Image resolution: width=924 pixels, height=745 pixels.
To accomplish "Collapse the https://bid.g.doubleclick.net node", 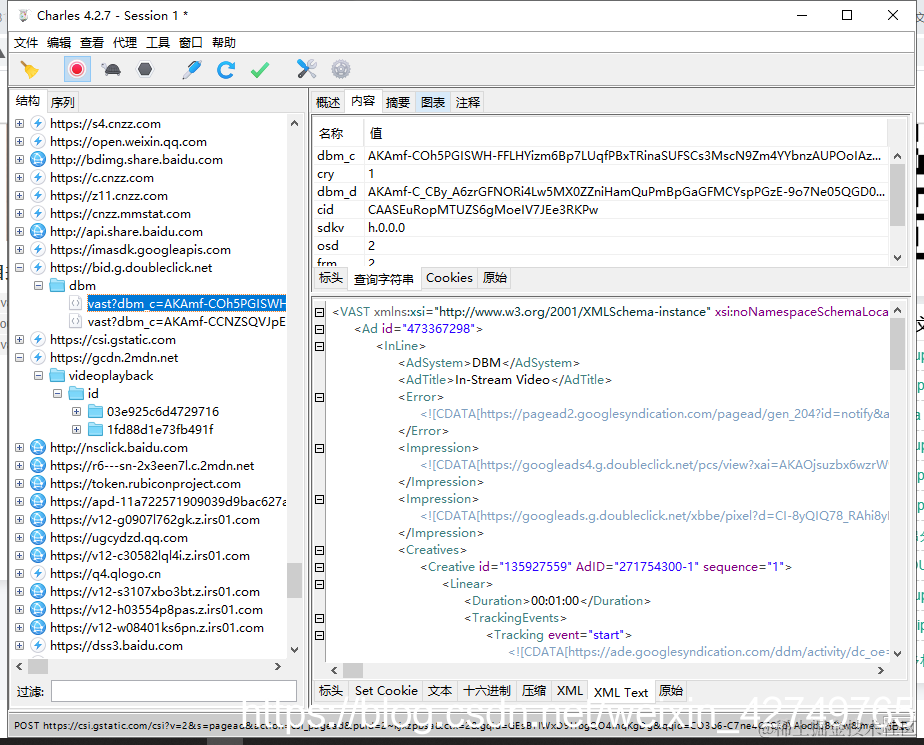I will tap(19, 268).
